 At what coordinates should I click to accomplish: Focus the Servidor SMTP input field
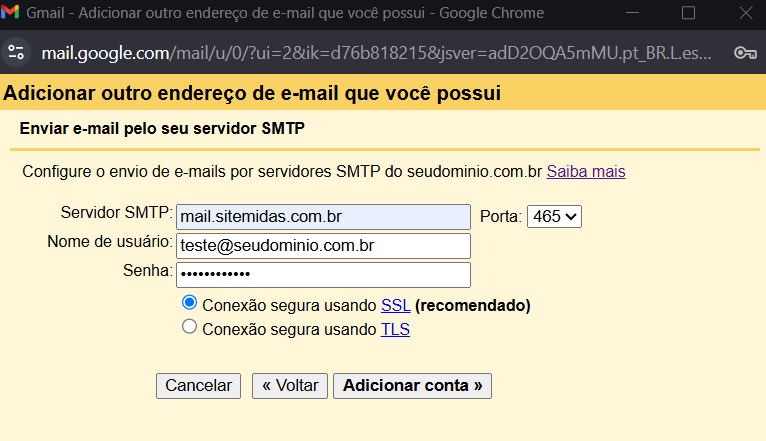(322, 216)
